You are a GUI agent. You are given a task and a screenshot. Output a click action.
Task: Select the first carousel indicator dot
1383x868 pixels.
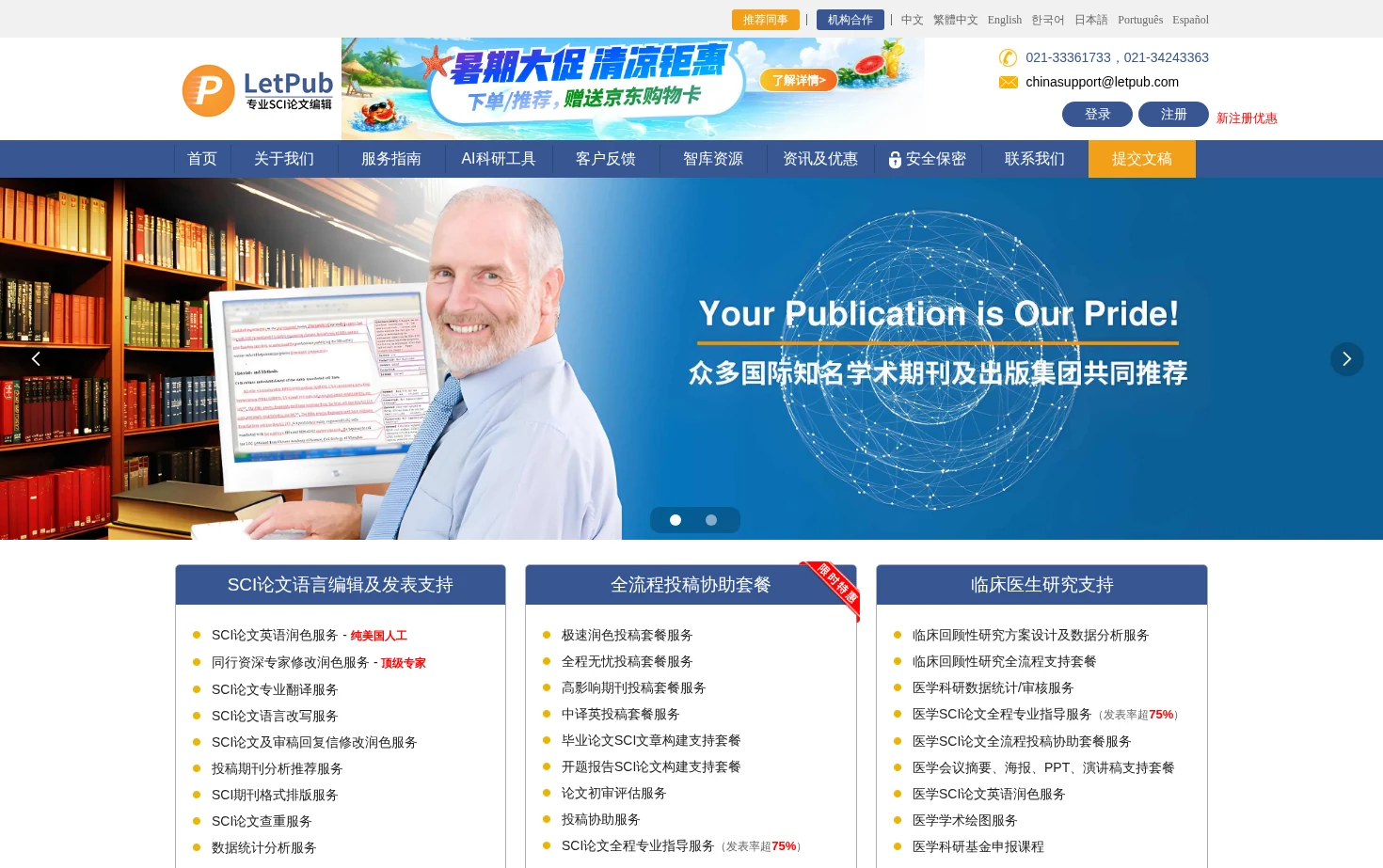[676, 520]
